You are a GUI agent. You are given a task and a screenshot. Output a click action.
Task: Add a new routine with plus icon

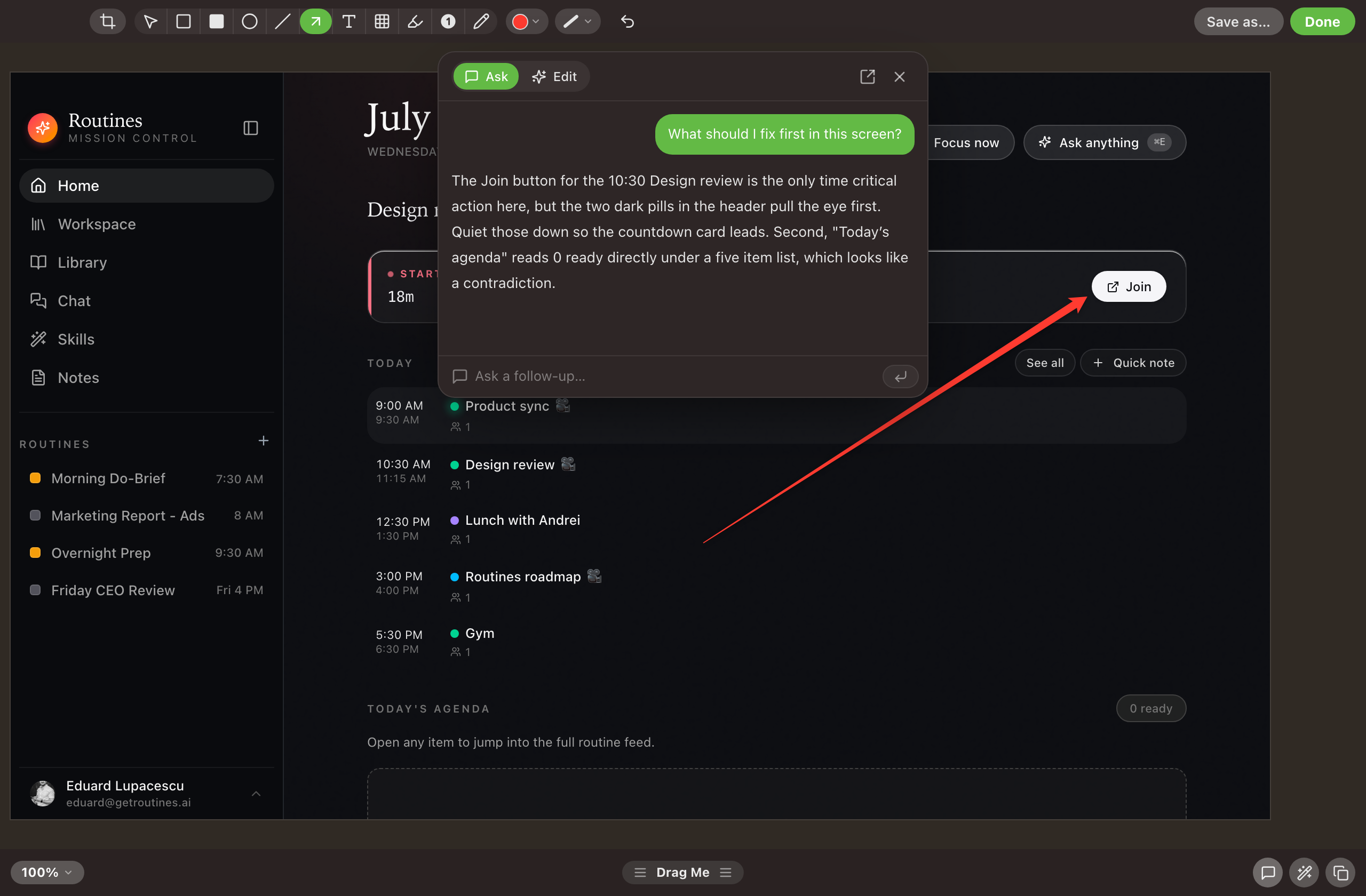(264, 441)
